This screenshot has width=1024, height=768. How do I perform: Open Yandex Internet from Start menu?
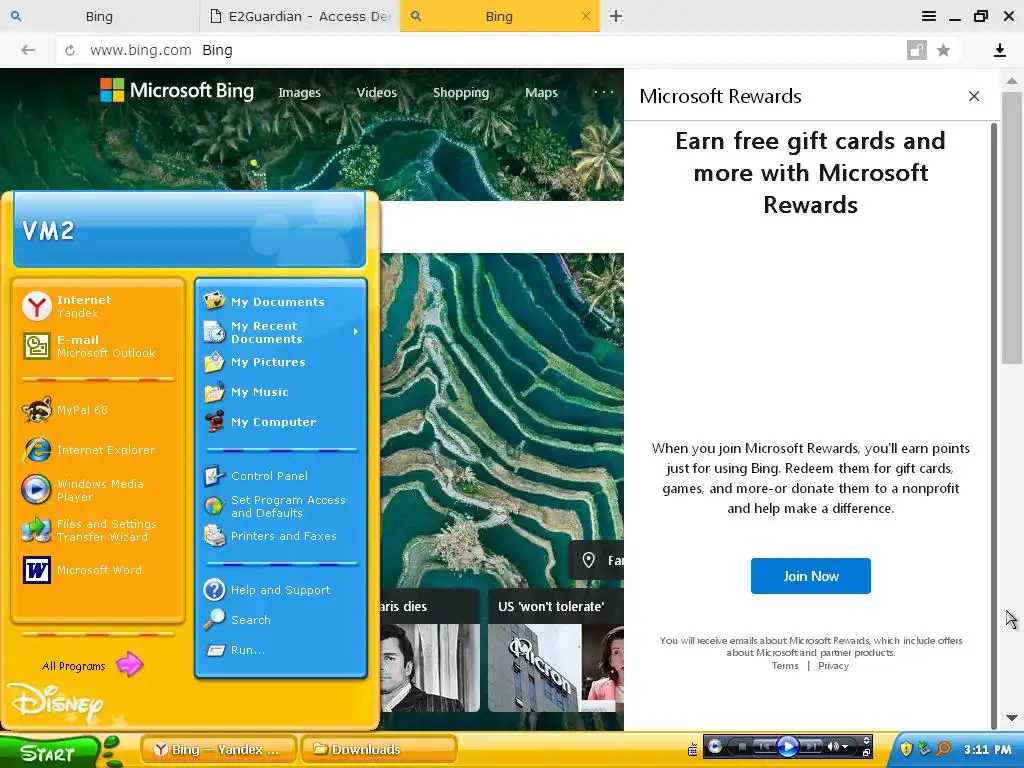pos(98,306)
